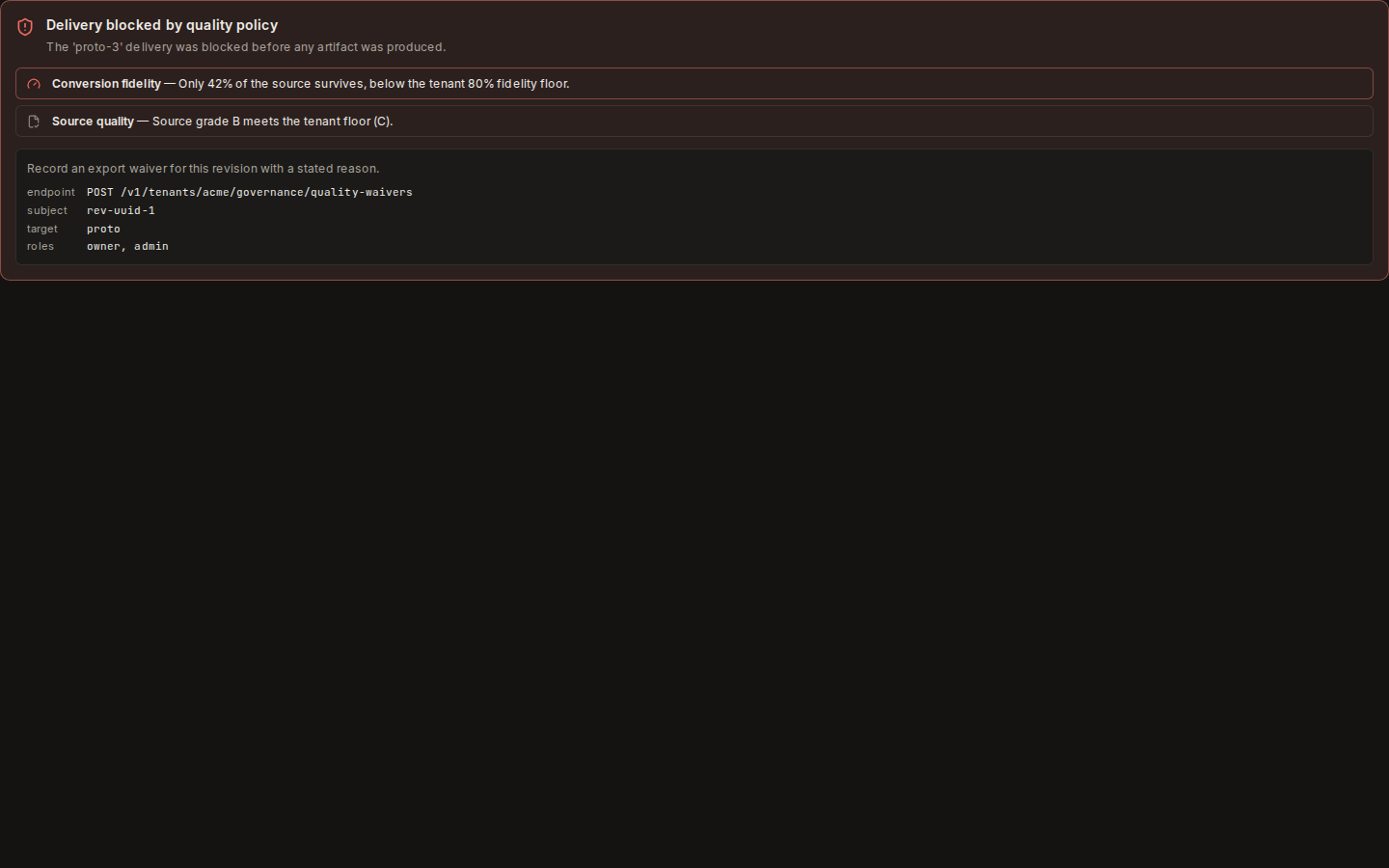The width and height of the screenshot is (1389, 868).
Task: Select the subject value rev-uuid-1
Action: pyautogui.click(x=121, y=210)
